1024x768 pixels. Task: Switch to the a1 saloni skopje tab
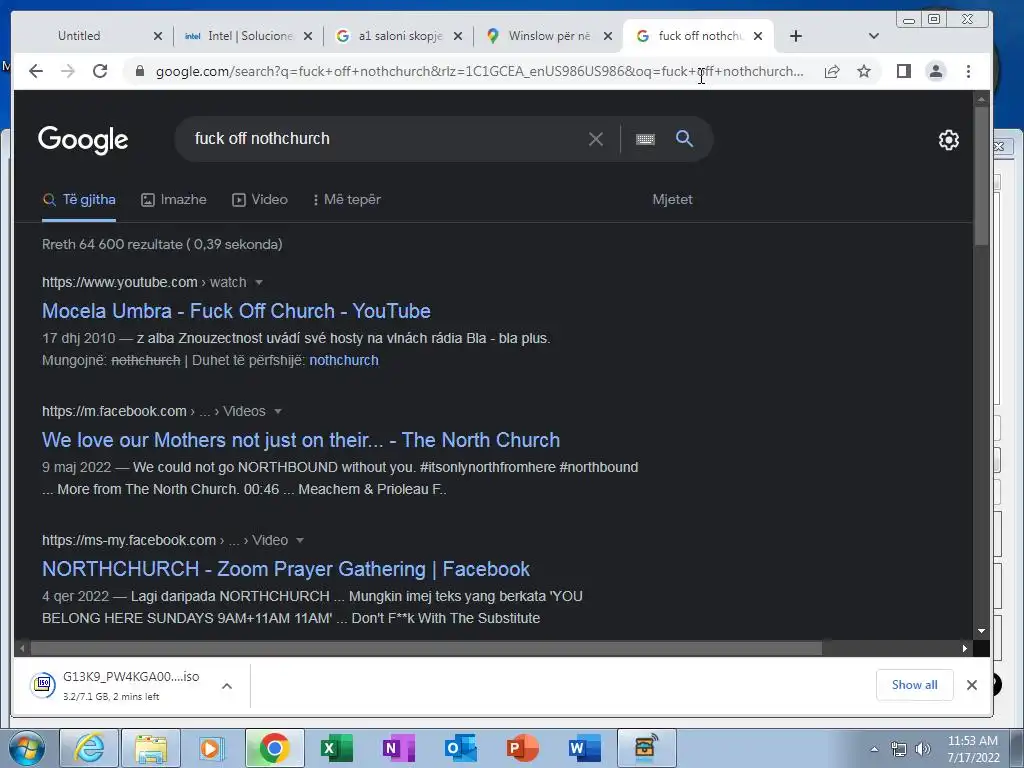[389, 36]
